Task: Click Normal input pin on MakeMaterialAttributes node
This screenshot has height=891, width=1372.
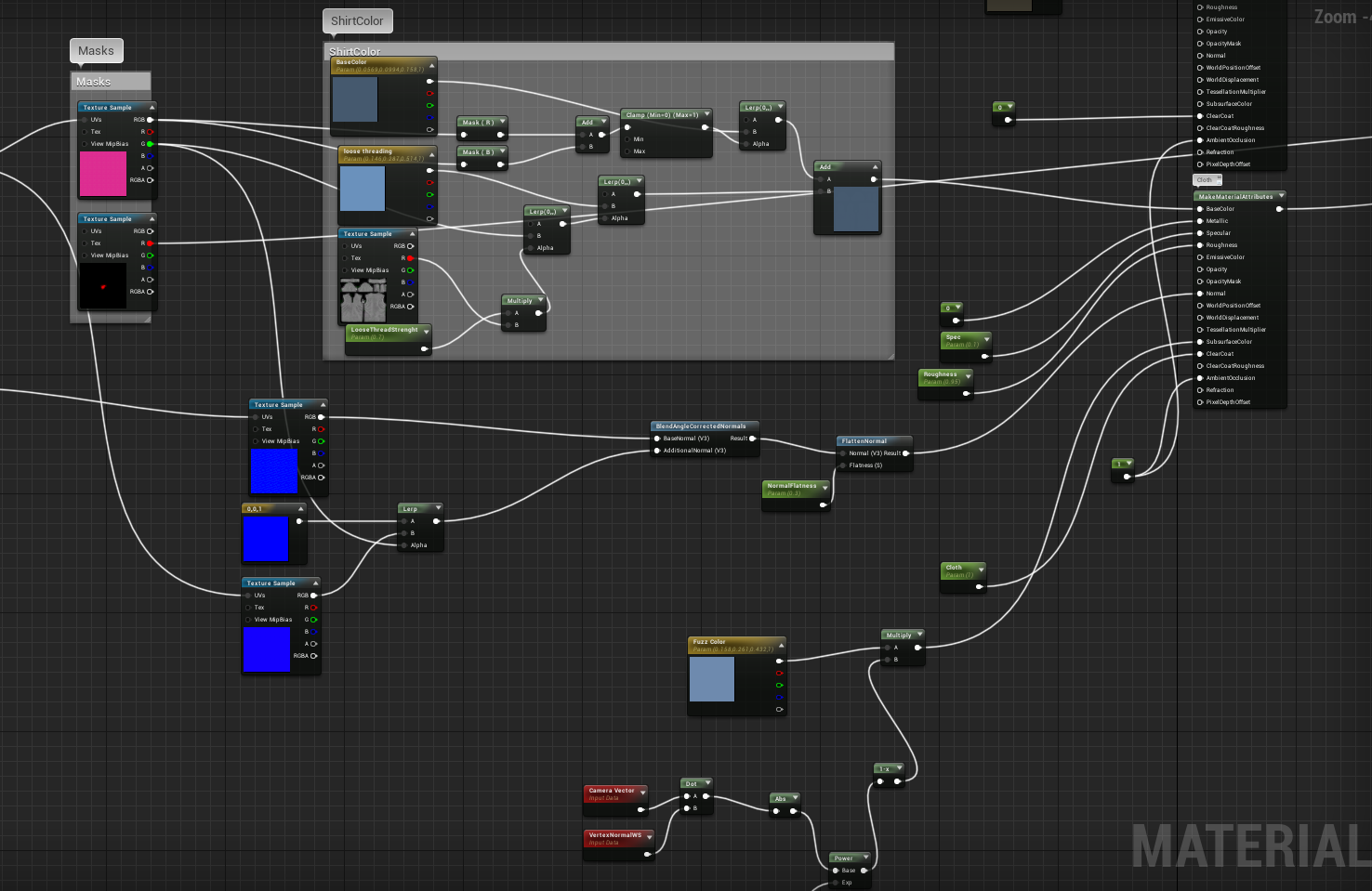Action: pos(1200,294)
